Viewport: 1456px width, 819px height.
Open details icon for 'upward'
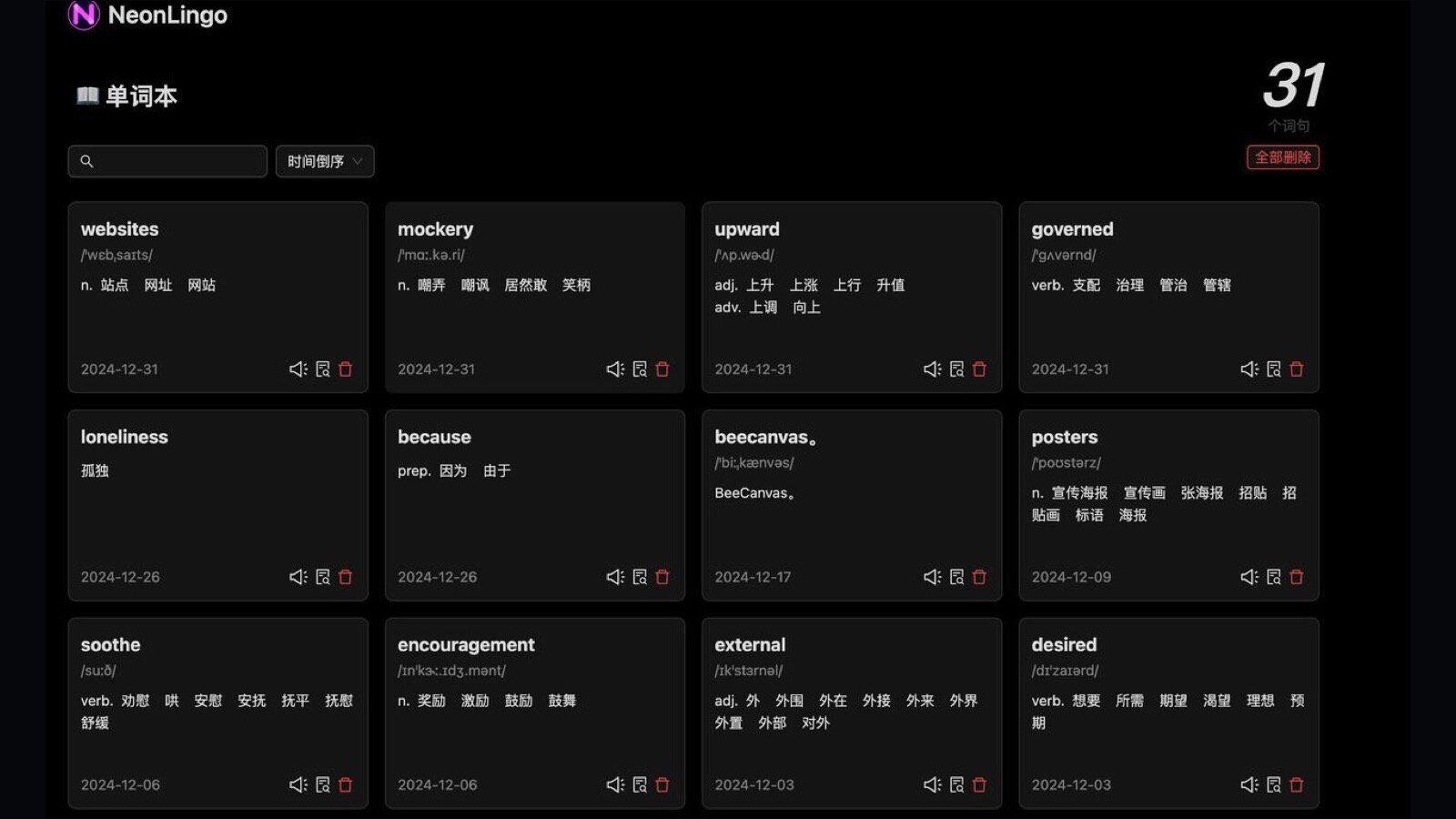coord(956,369)
